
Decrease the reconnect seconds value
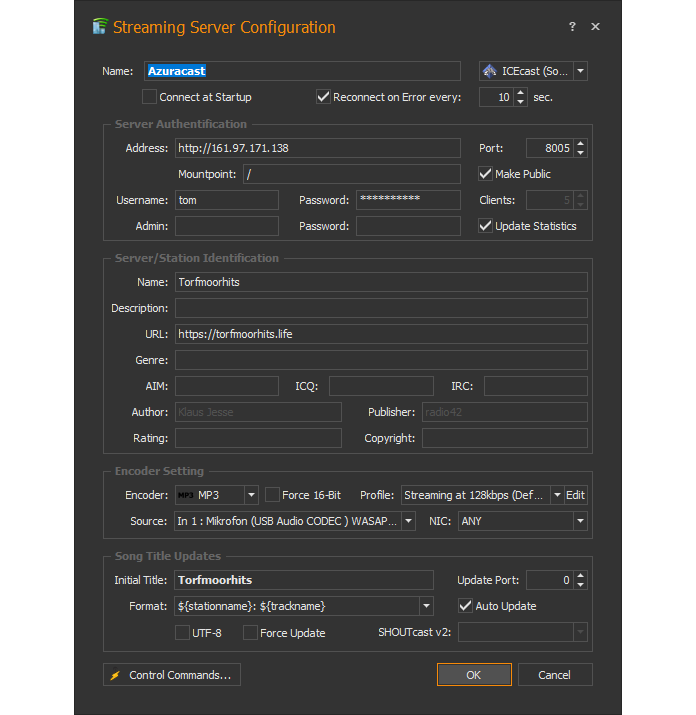pos(520,101)
